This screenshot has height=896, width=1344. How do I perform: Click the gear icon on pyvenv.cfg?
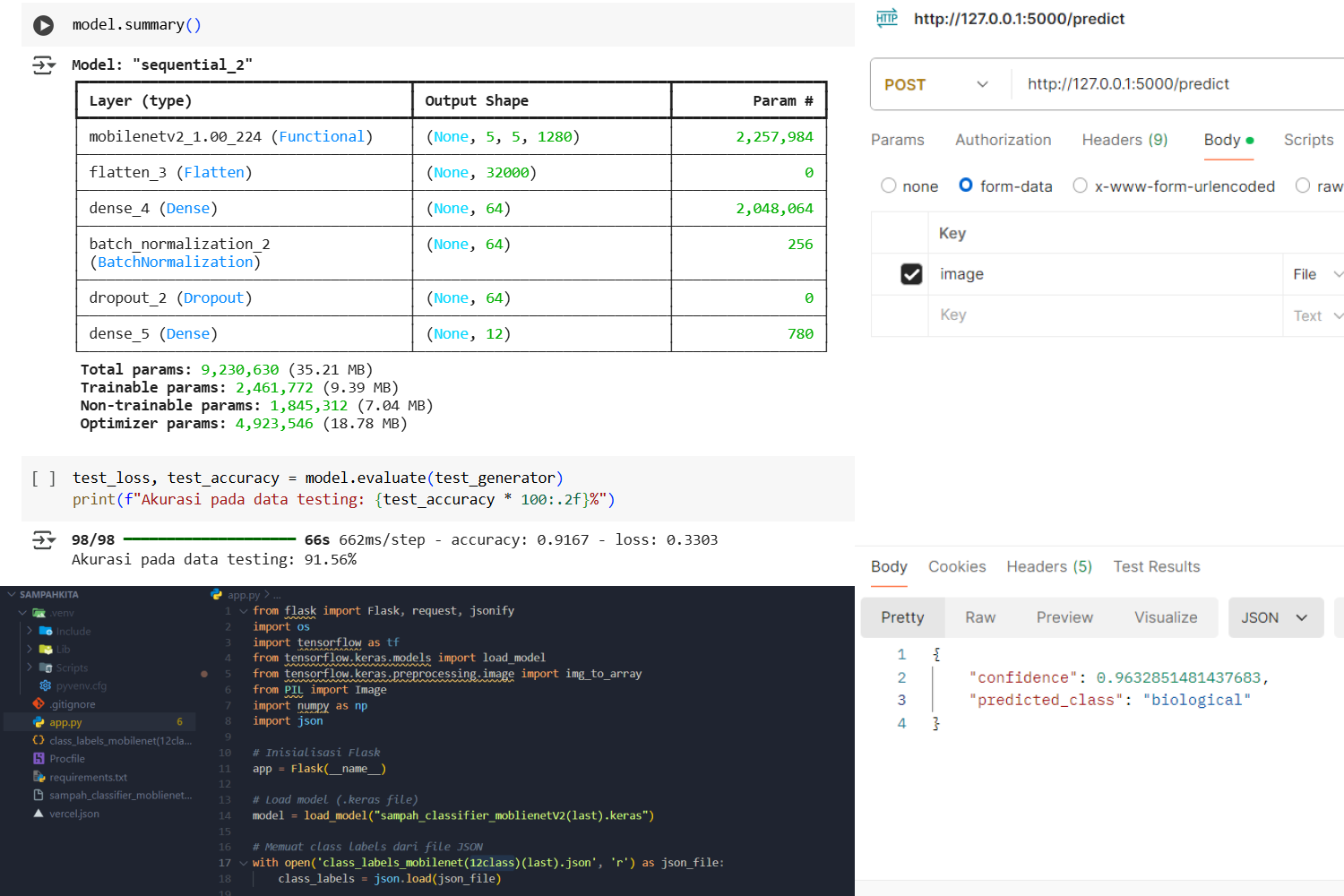(x=45, y=685)
